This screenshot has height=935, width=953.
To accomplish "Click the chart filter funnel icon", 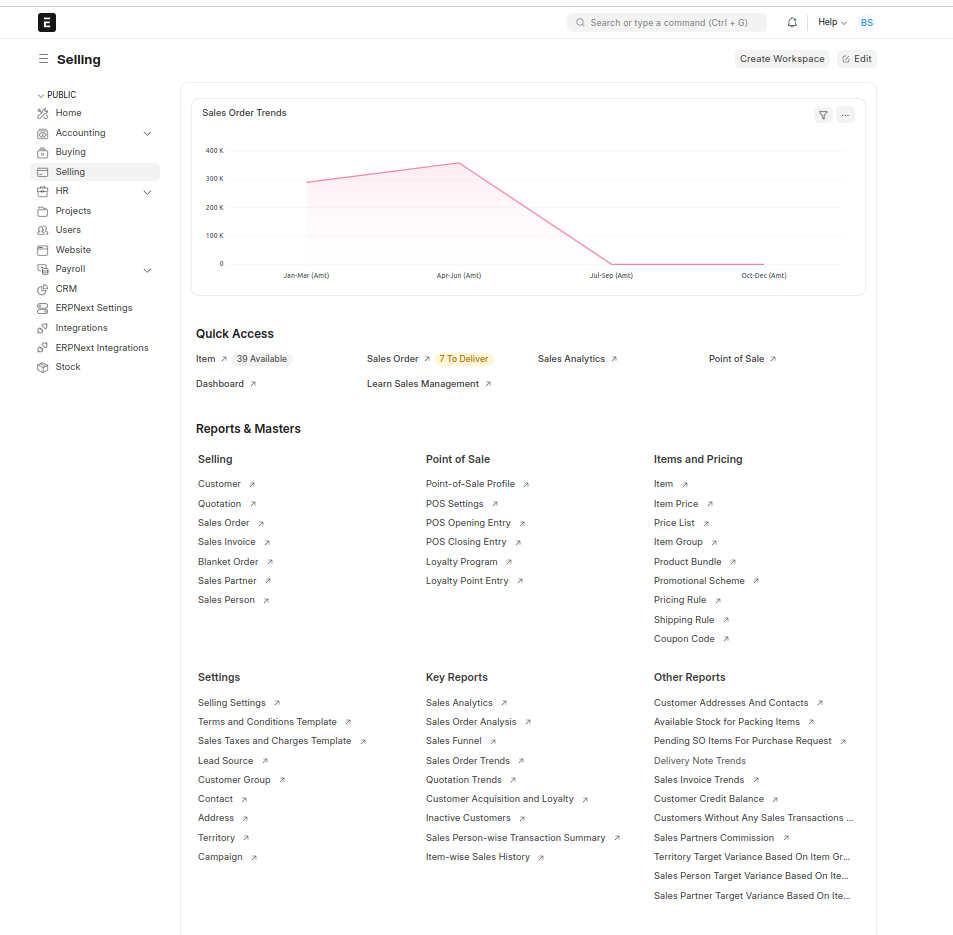I will point(823,115).
